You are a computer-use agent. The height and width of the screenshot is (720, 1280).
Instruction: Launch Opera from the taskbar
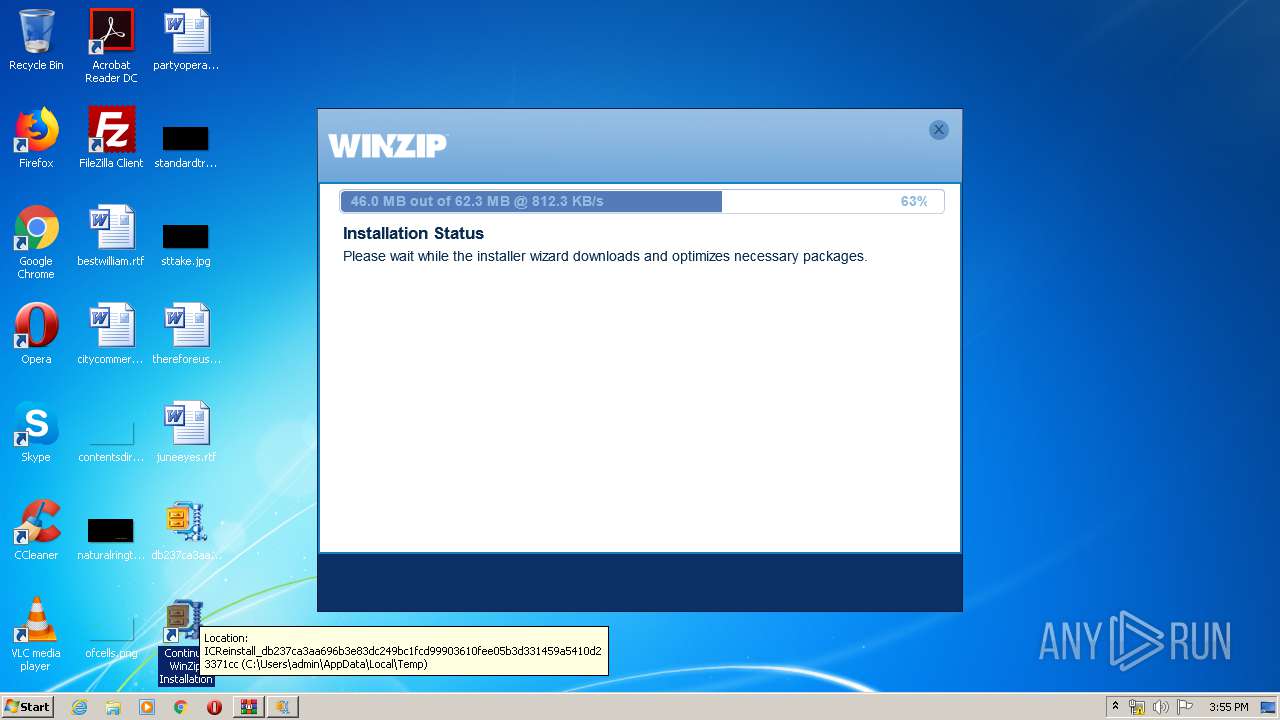tap(214, 707)
